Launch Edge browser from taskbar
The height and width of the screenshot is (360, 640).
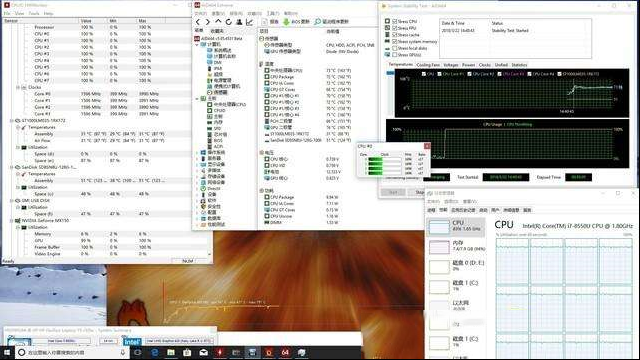coord(155,352)
